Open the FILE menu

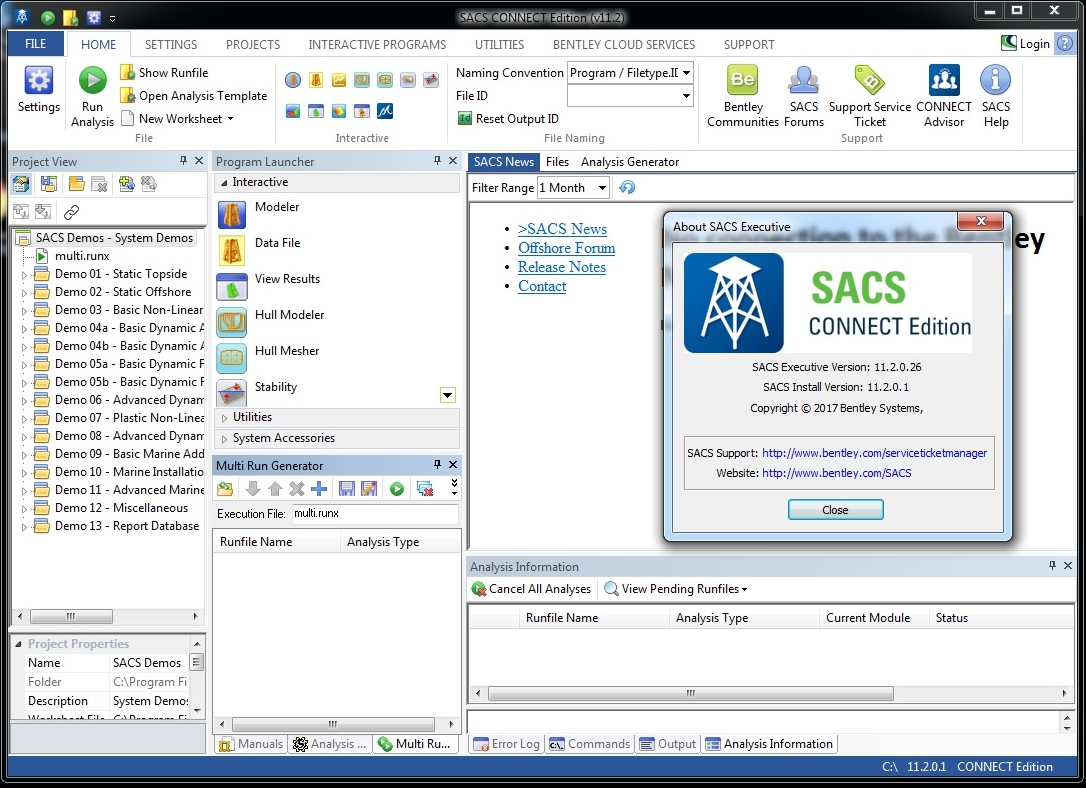point(35,44)
